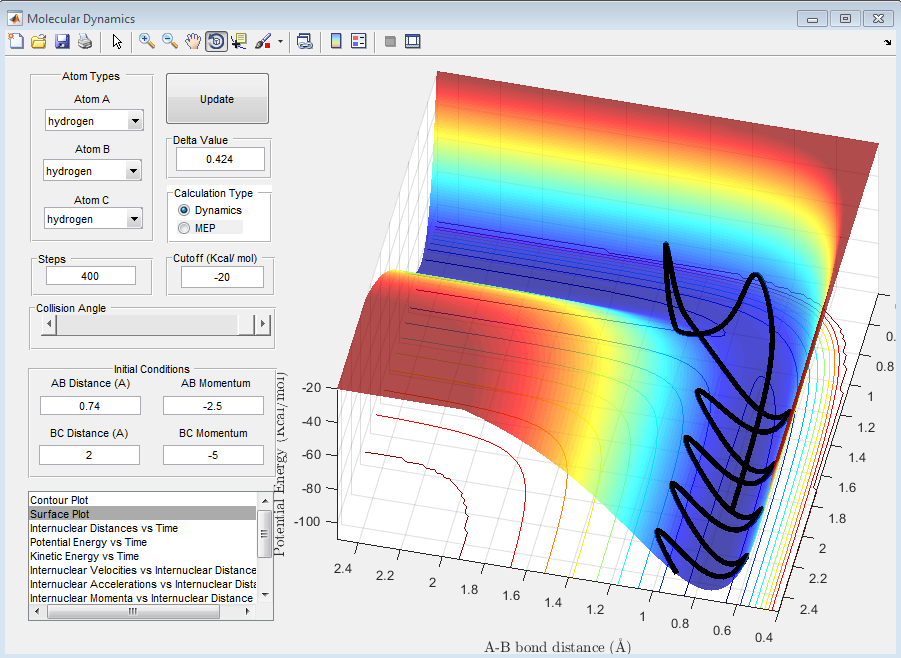Activate the Pan hand tool
901x658 pixels.
[193, 41]
